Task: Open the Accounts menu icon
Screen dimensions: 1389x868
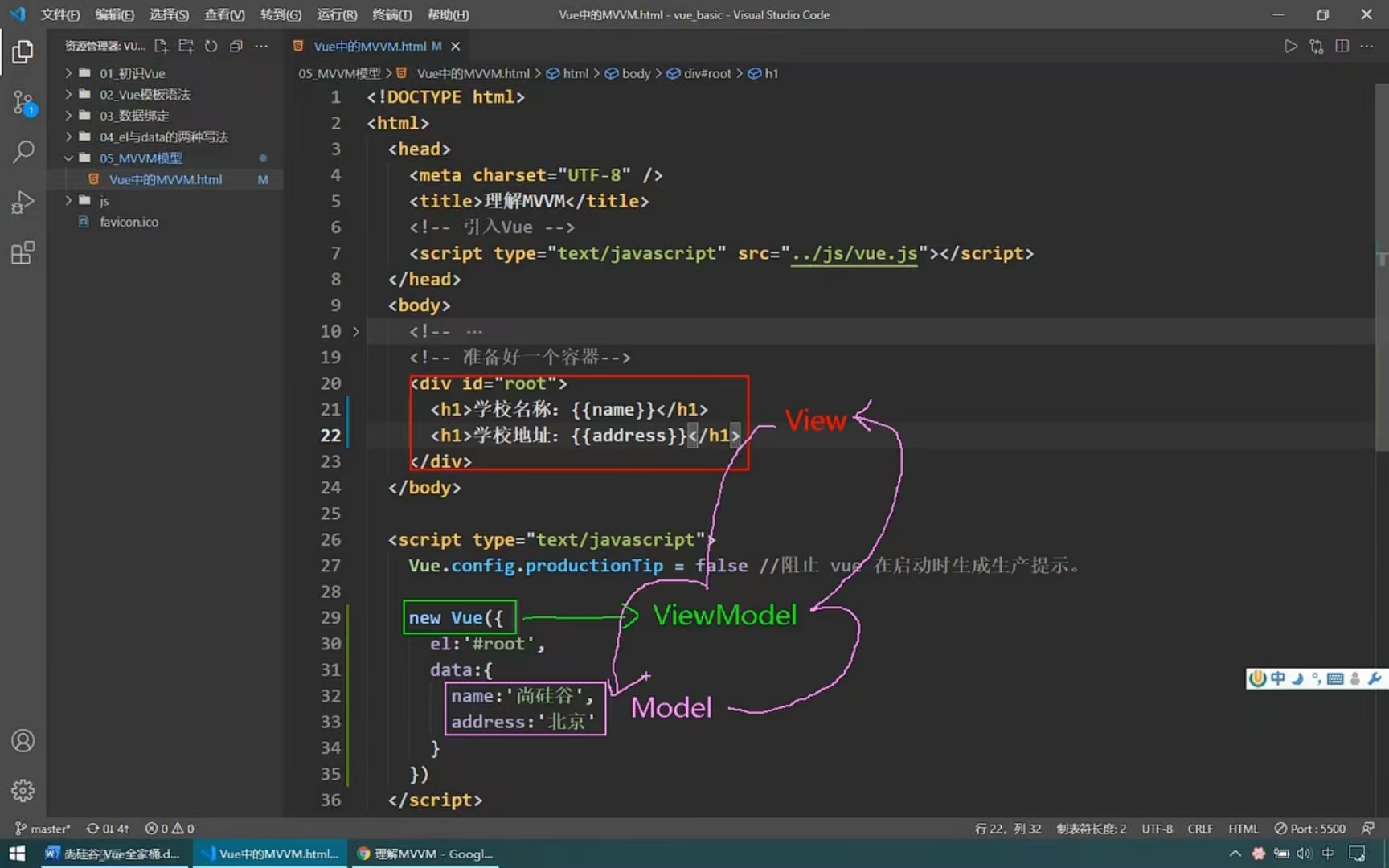Action: [x=23, y=740]
